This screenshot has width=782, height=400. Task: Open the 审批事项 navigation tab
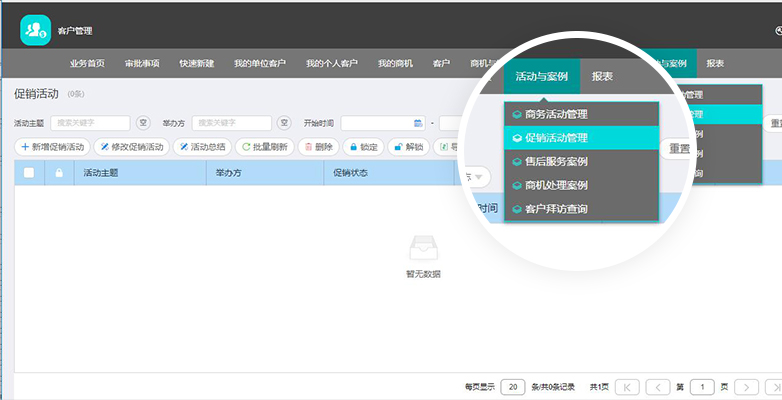coord(142,63)
